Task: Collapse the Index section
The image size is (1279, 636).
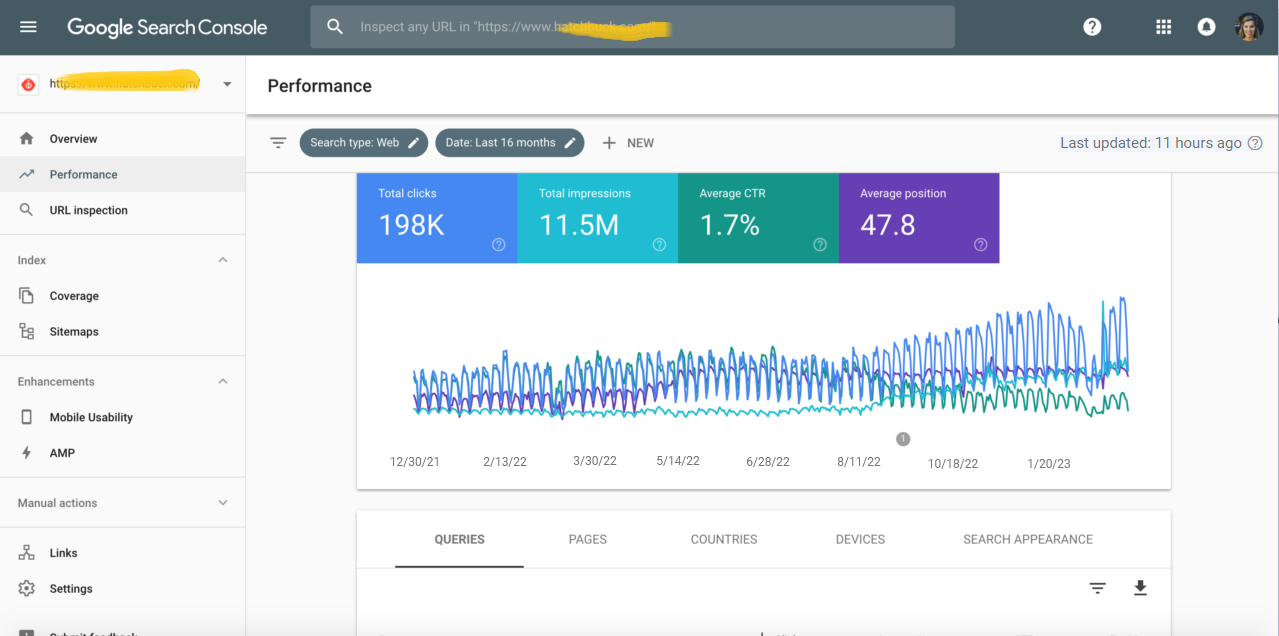Action: pos(221,259)
